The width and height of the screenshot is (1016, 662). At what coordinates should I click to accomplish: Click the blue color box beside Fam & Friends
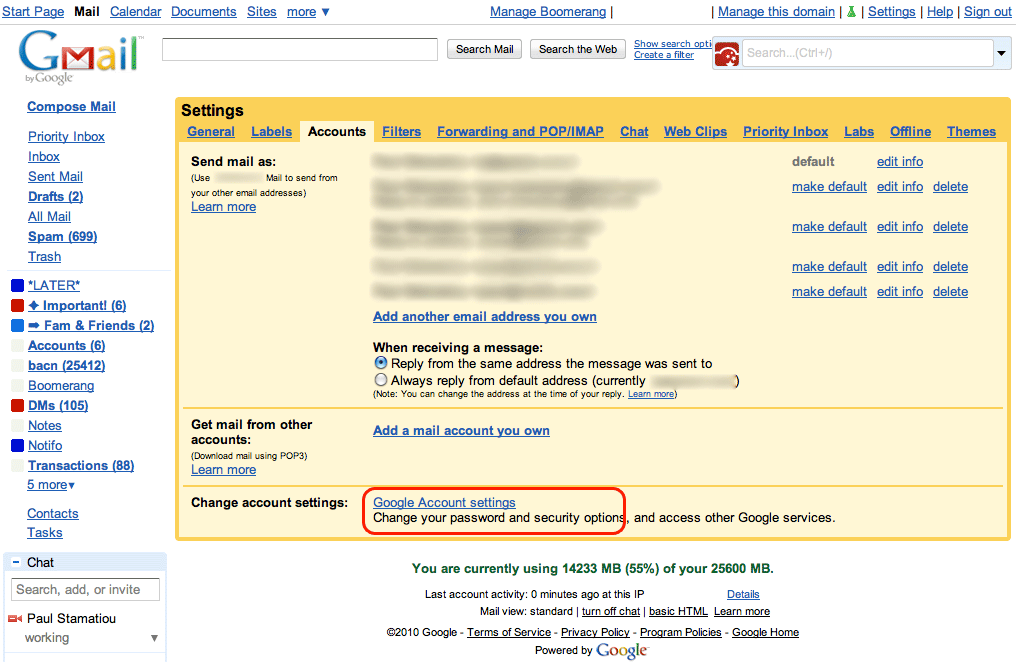tap(17, 326)
